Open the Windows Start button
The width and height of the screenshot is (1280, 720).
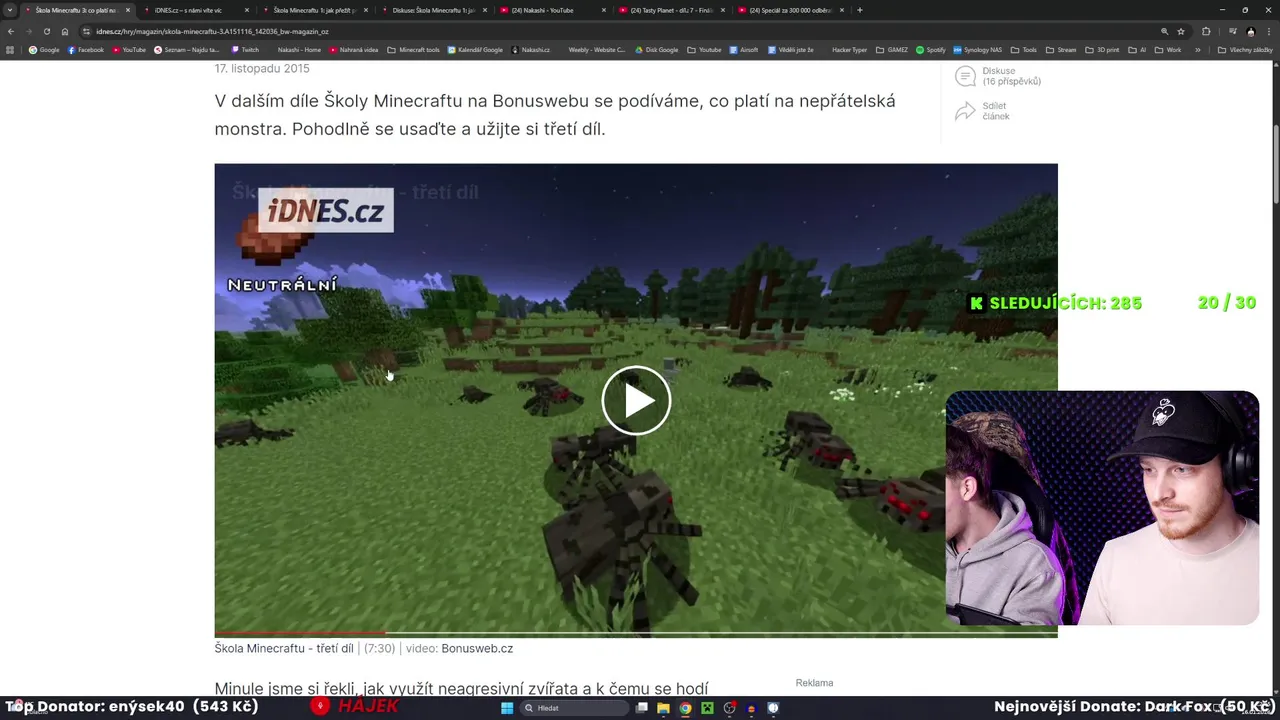507,708
